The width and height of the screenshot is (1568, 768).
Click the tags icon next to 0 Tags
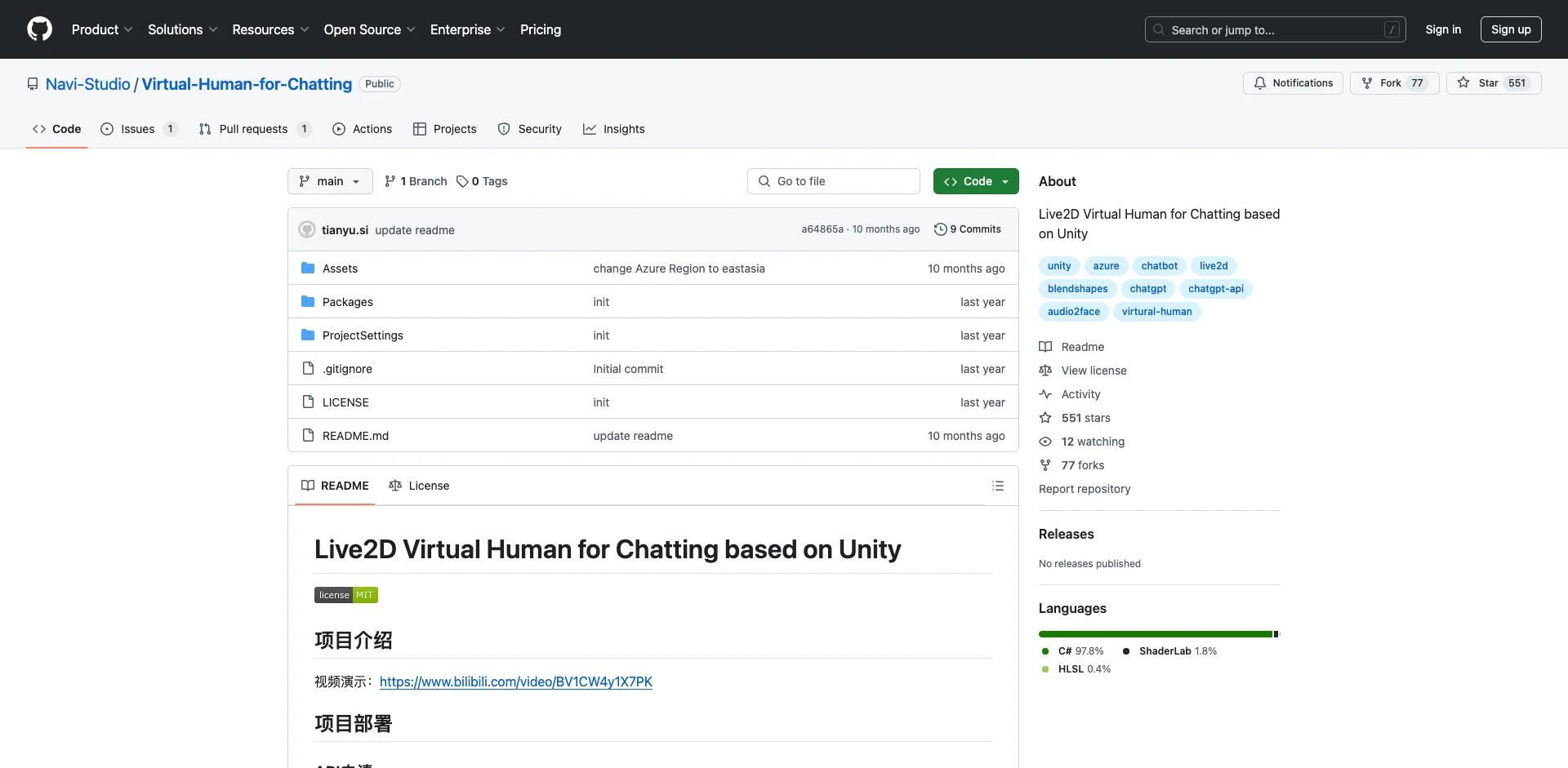(x=462, y=181)
